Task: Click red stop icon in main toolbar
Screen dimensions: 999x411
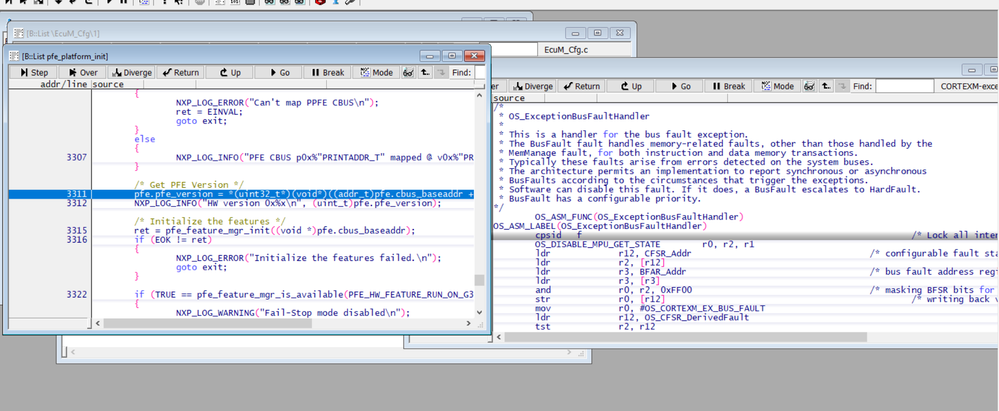Action: click(320, 3)
